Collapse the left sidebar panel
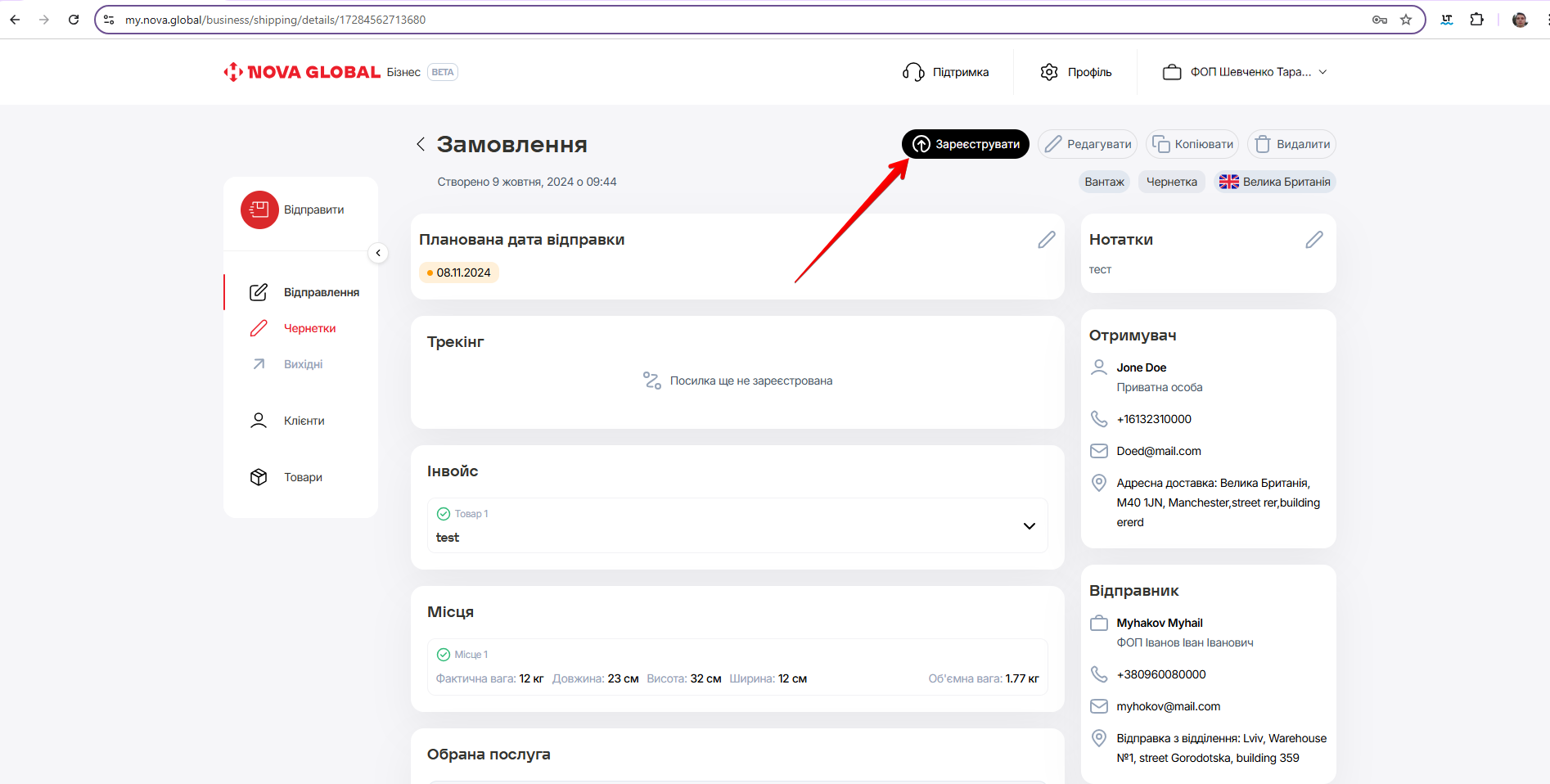The width and height of the screenshot is (1550, 784). (378, 253)
